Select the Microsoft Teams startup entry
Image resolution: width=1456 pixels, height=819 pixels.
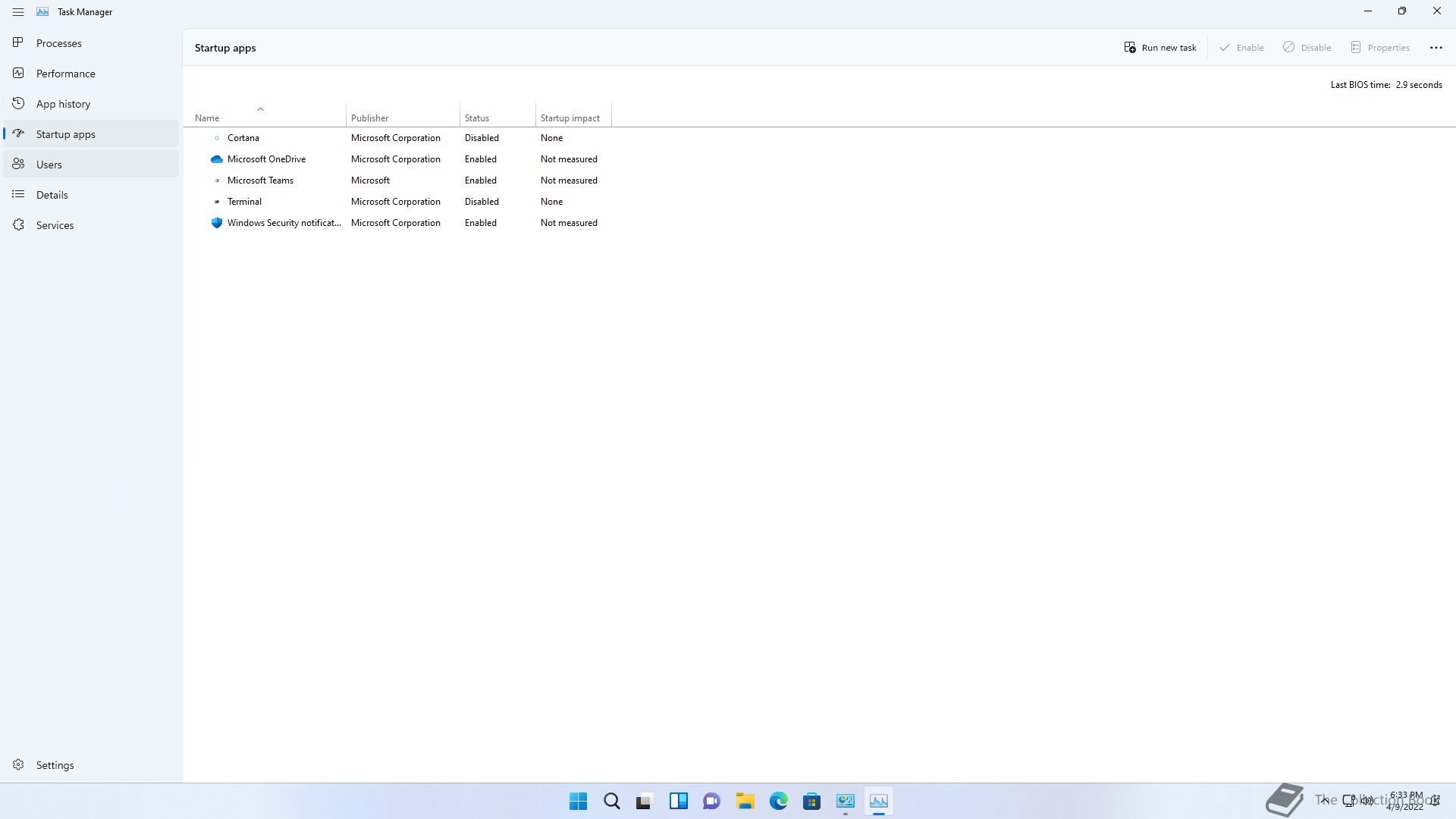pyautogui.click(x=398, y=180)
